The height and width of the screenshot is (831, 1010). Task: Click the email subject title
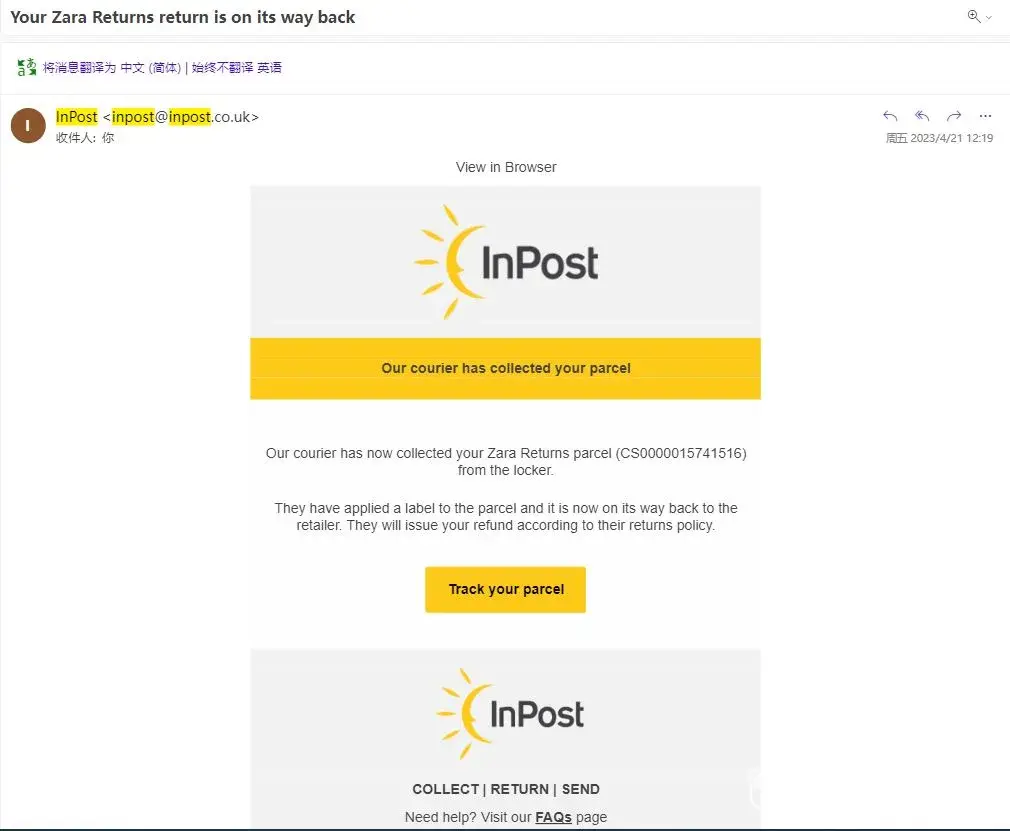tap(183, 17)
